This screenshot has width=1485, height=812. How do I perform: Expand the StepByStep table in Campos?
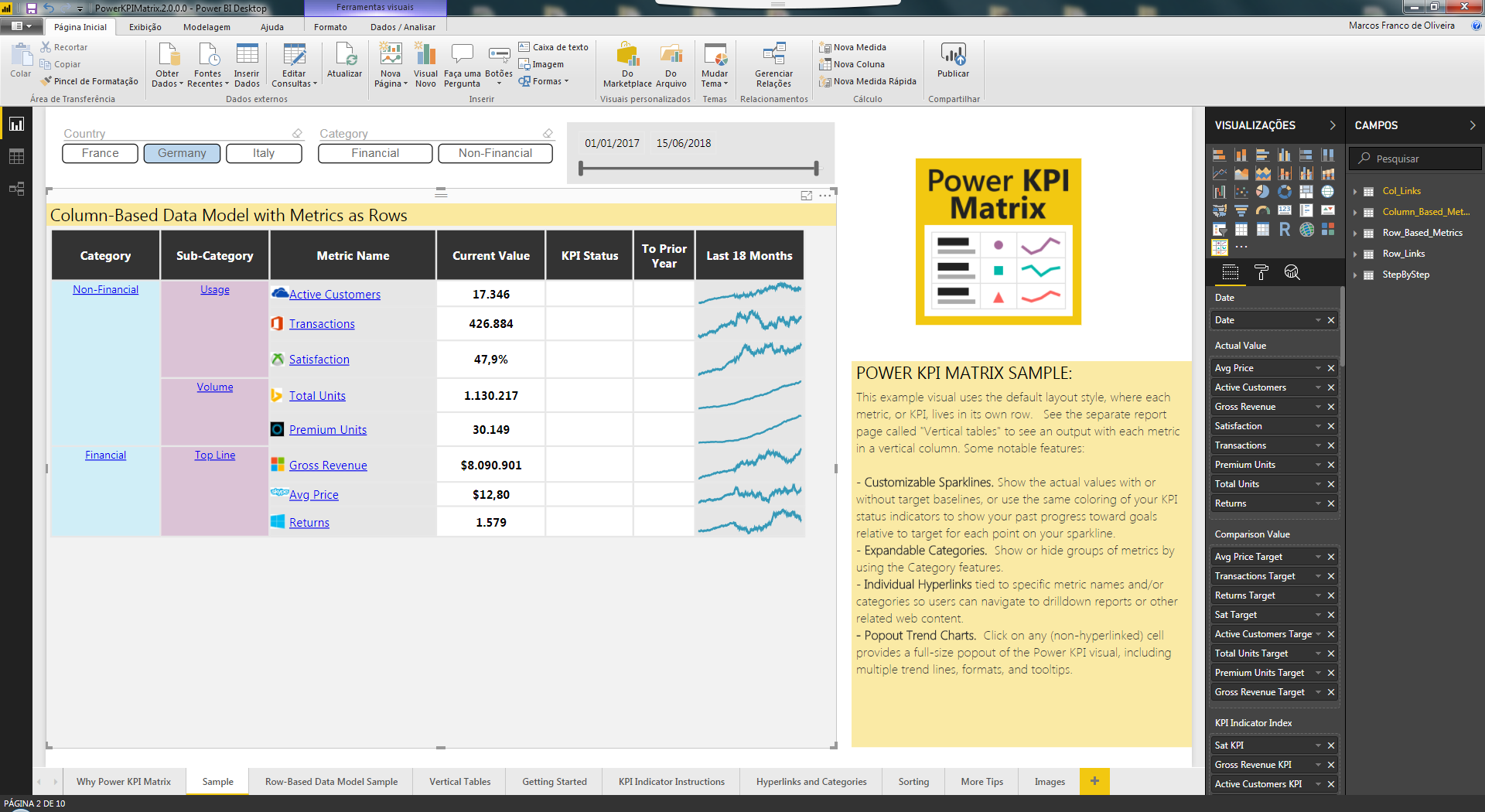1355,275
